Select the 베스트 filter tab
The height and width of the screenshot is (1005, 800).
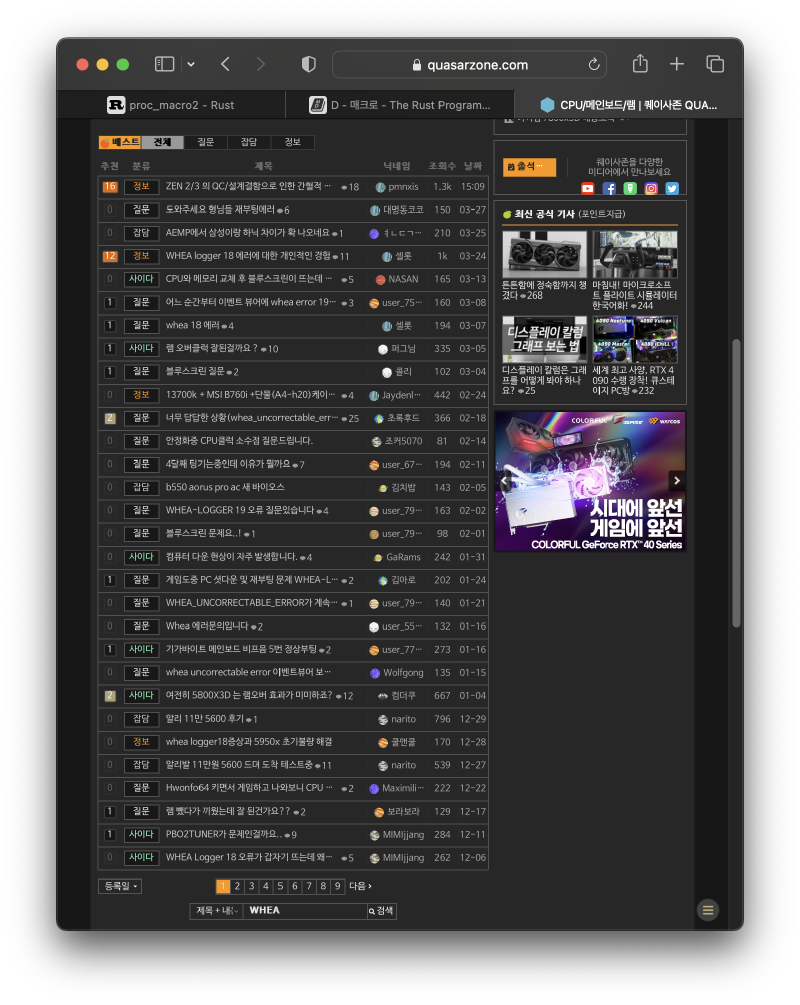120,142
